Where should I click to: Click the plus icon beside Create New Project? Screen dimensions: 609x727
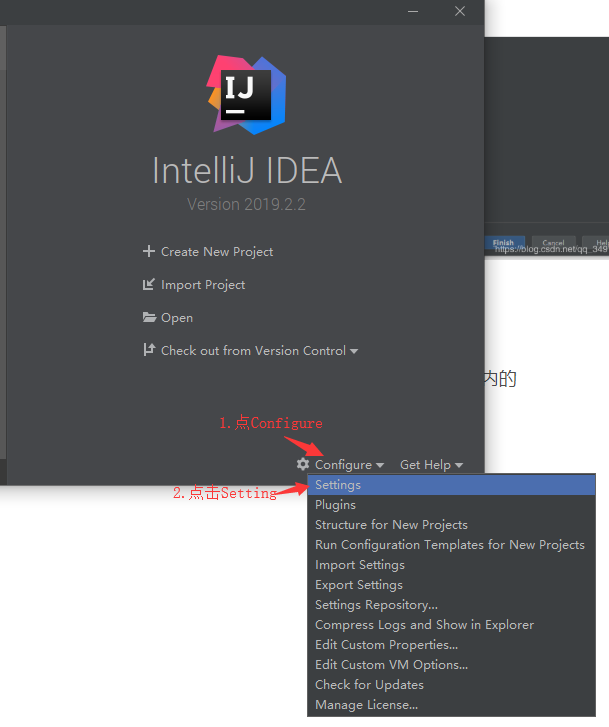(148, 251)
